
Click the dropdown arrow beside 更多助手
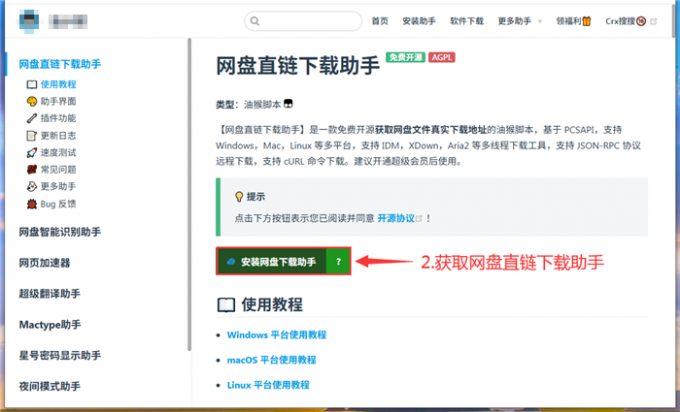[x=540, y=21]
